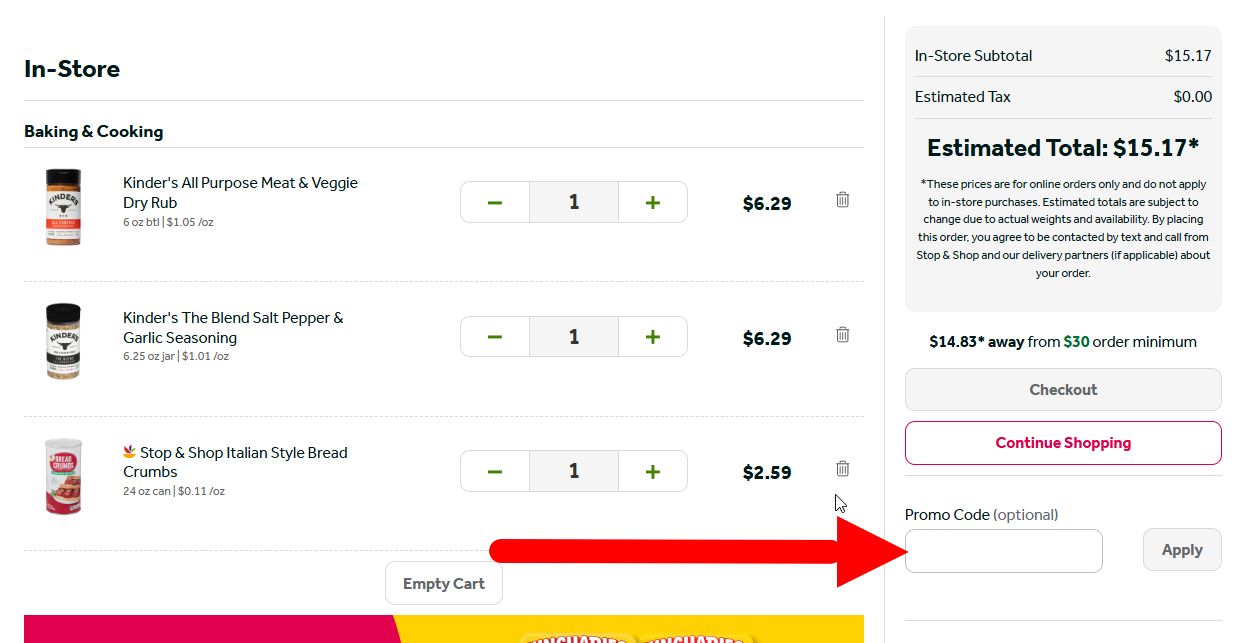Increase Blend Seasoning quantity with plus icon

point(652,336)
